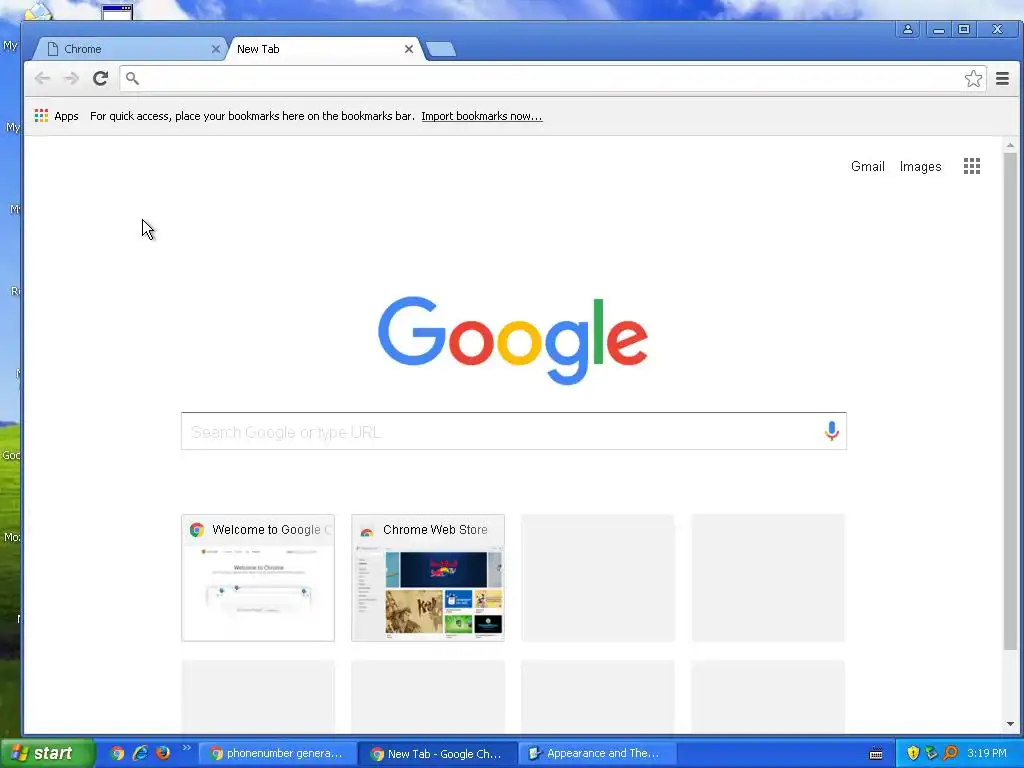This screenshot has height=768, width=1024.
Task: Start voice search with the microphone icon
Action: [831, 431]
